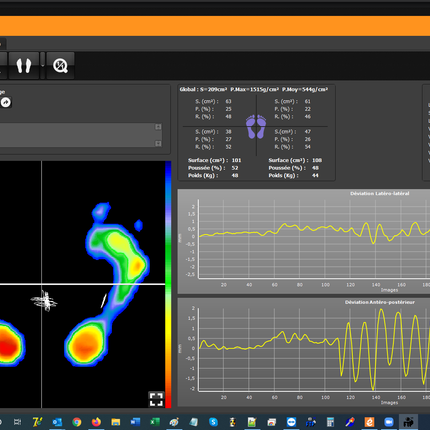The image size is (430, 430).
Task: Click the scroll-down arrow of the notes box
Action: click(158, 143)
